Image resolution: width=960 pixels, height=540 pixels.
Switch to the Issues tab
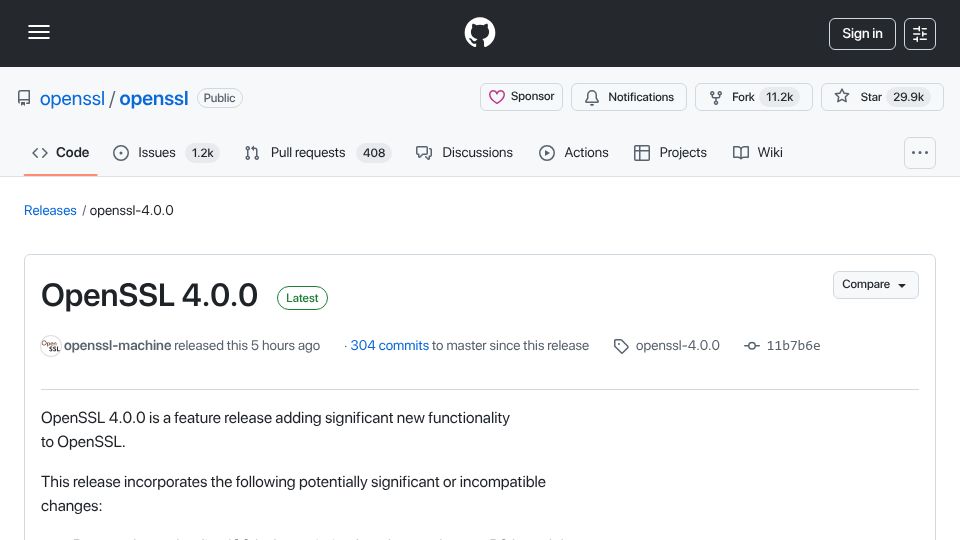[x=166, y=152]
